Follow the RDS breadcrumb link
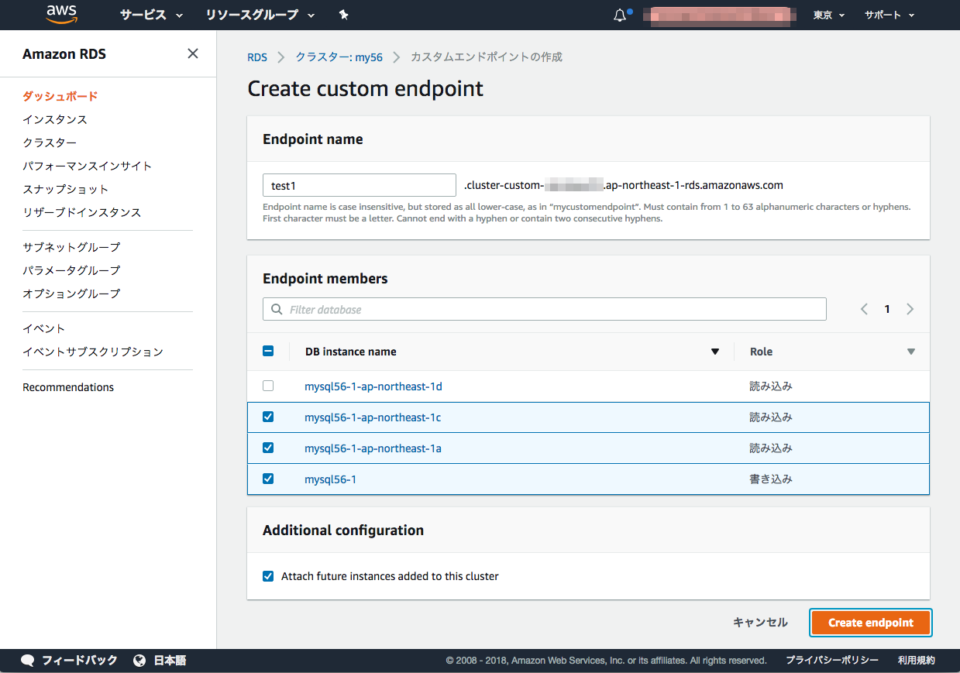This screenshot has width=960, height=673. tap(257, 57)
